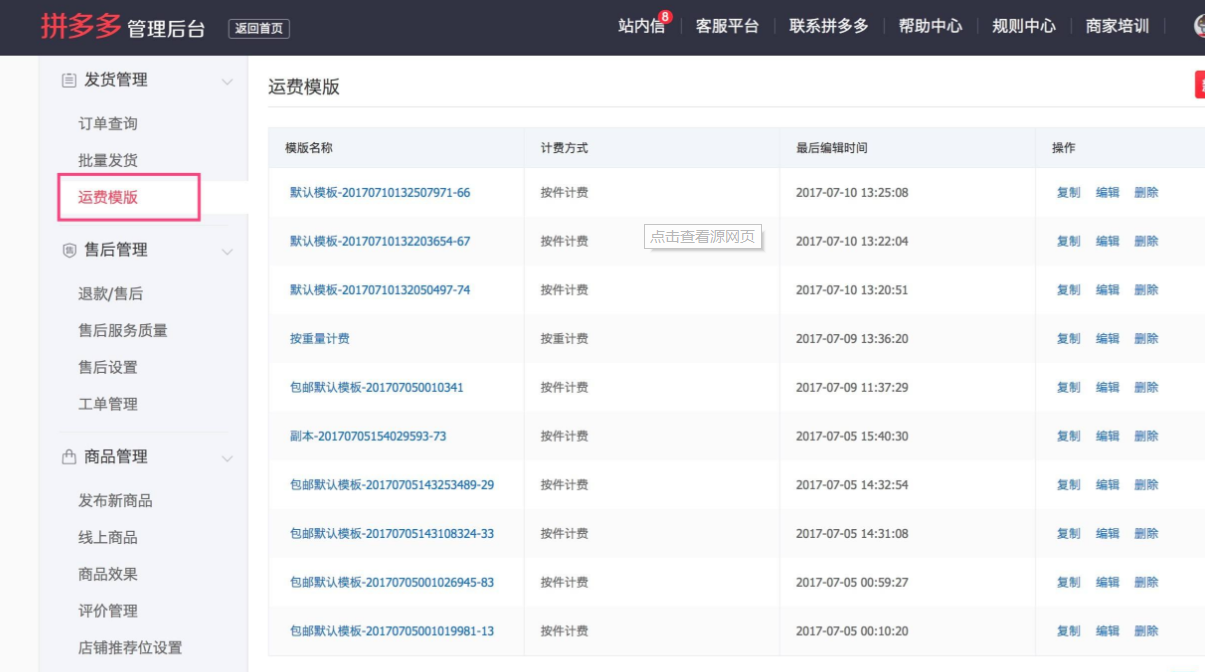This screenshot has height=672, width=1205.
Task: Collapse the 售后管理 section chevron
Action: tap(227, 251)
